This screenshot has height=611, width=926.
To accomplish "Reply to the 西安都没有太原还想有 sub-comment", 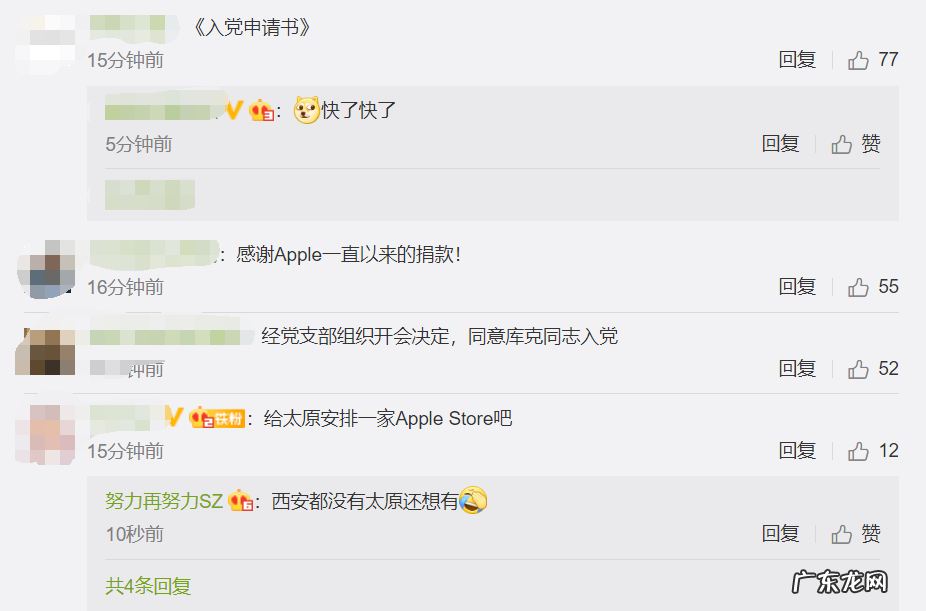I will tap(780, 534).
